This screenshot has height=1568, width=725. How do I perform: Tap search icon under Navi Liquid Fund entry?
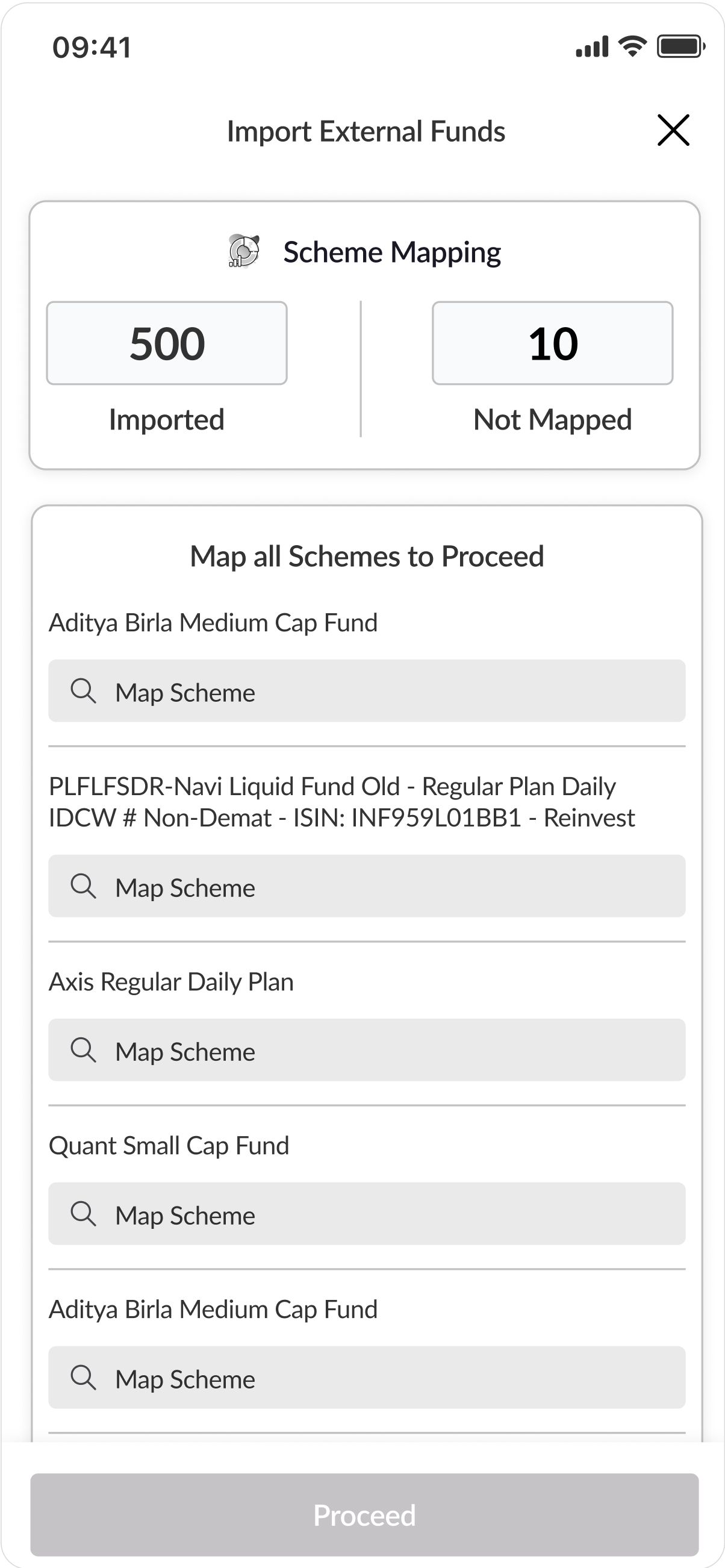(x=83, y=887)
